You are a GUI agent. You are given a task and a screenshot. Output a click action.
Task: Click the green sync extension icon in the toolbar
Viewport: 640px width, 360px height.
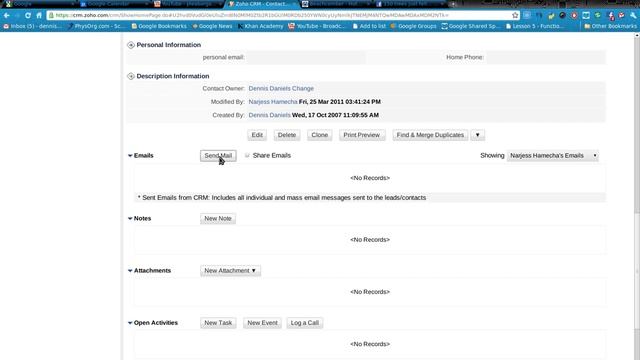598,16
